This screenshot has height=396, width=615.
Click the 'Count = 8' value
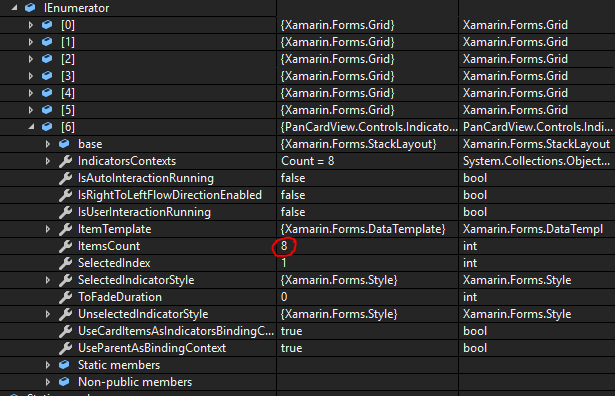click(x=308, y=161)
